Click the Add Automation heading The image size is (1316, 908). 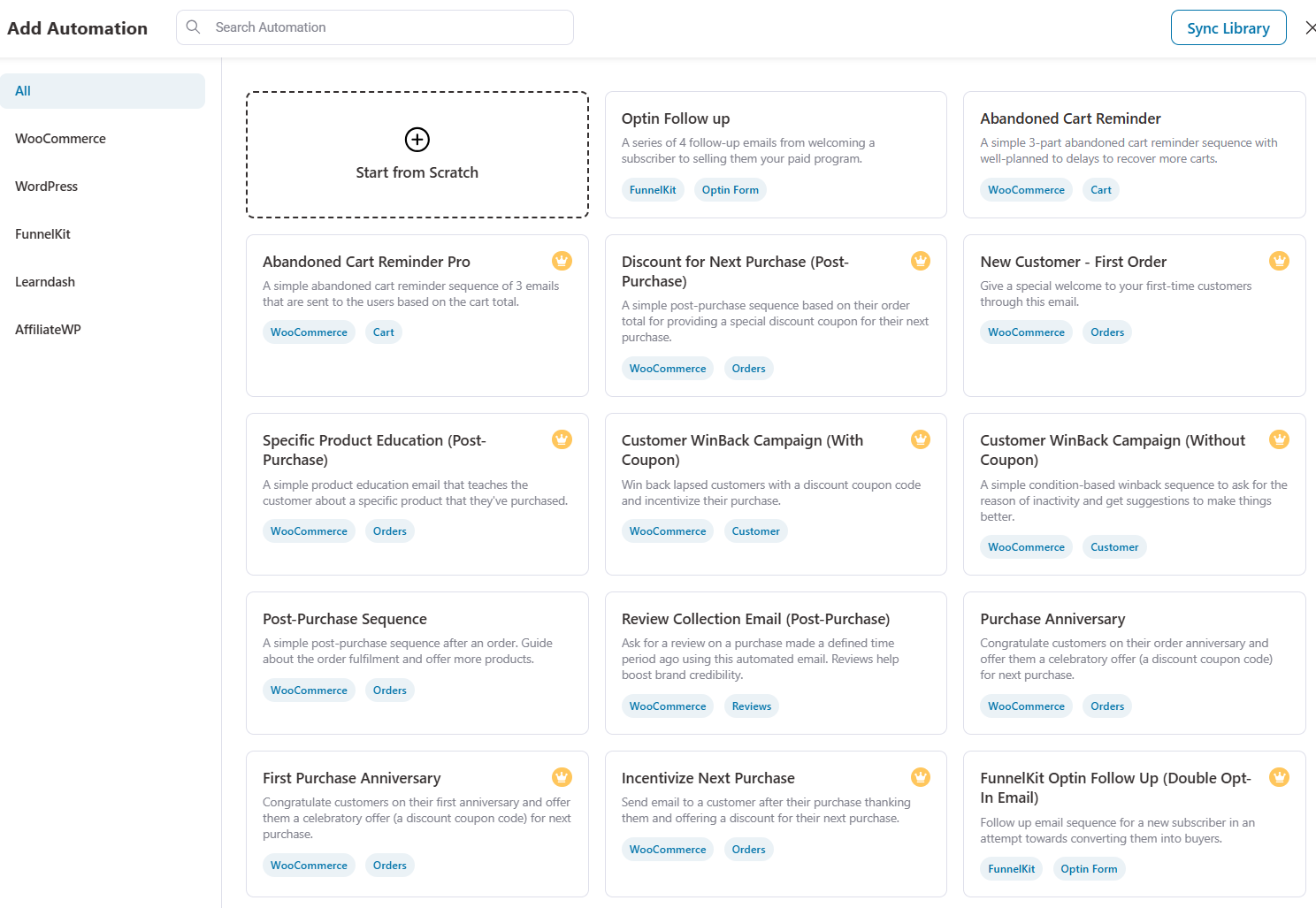(x=78, y=28)
